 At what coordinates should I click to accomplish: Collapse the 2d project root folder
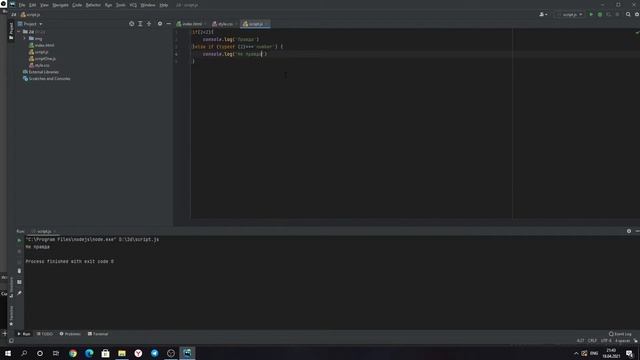click(19, 32)
